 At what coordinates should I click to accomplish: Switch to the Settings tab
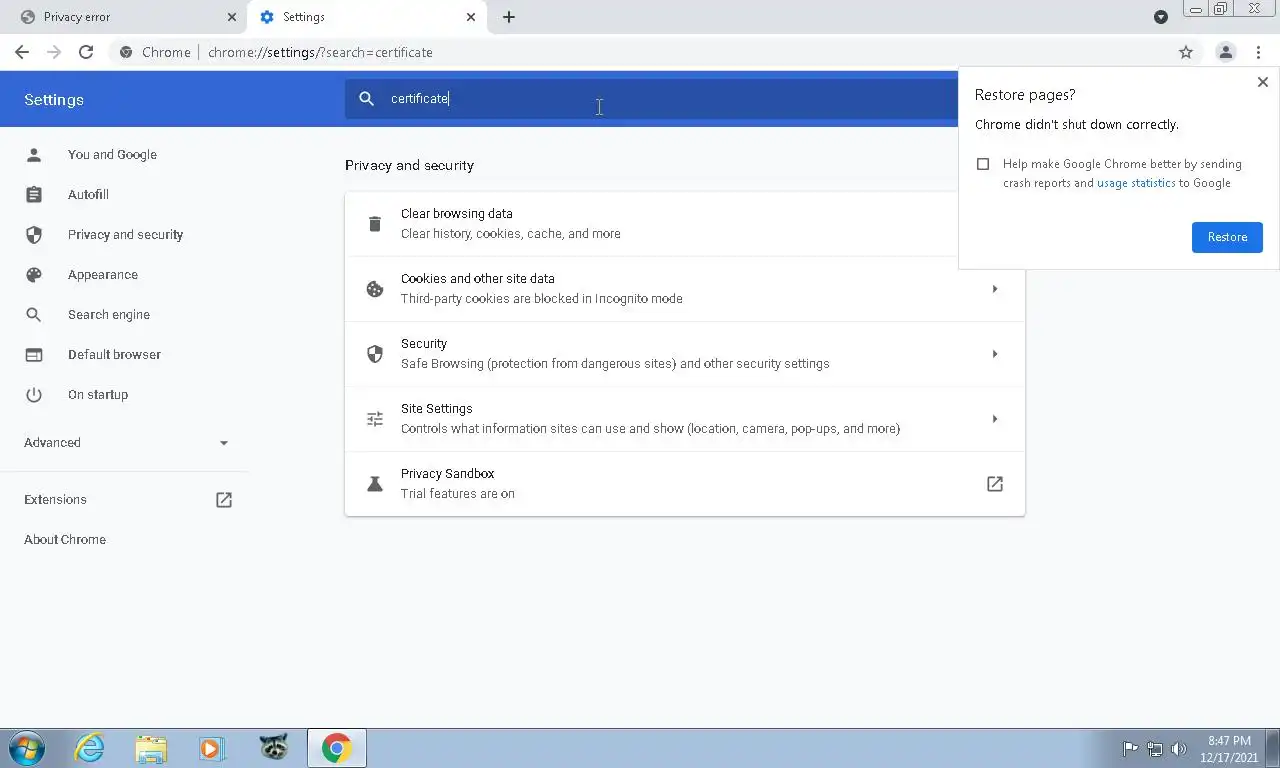click(367, 17)
